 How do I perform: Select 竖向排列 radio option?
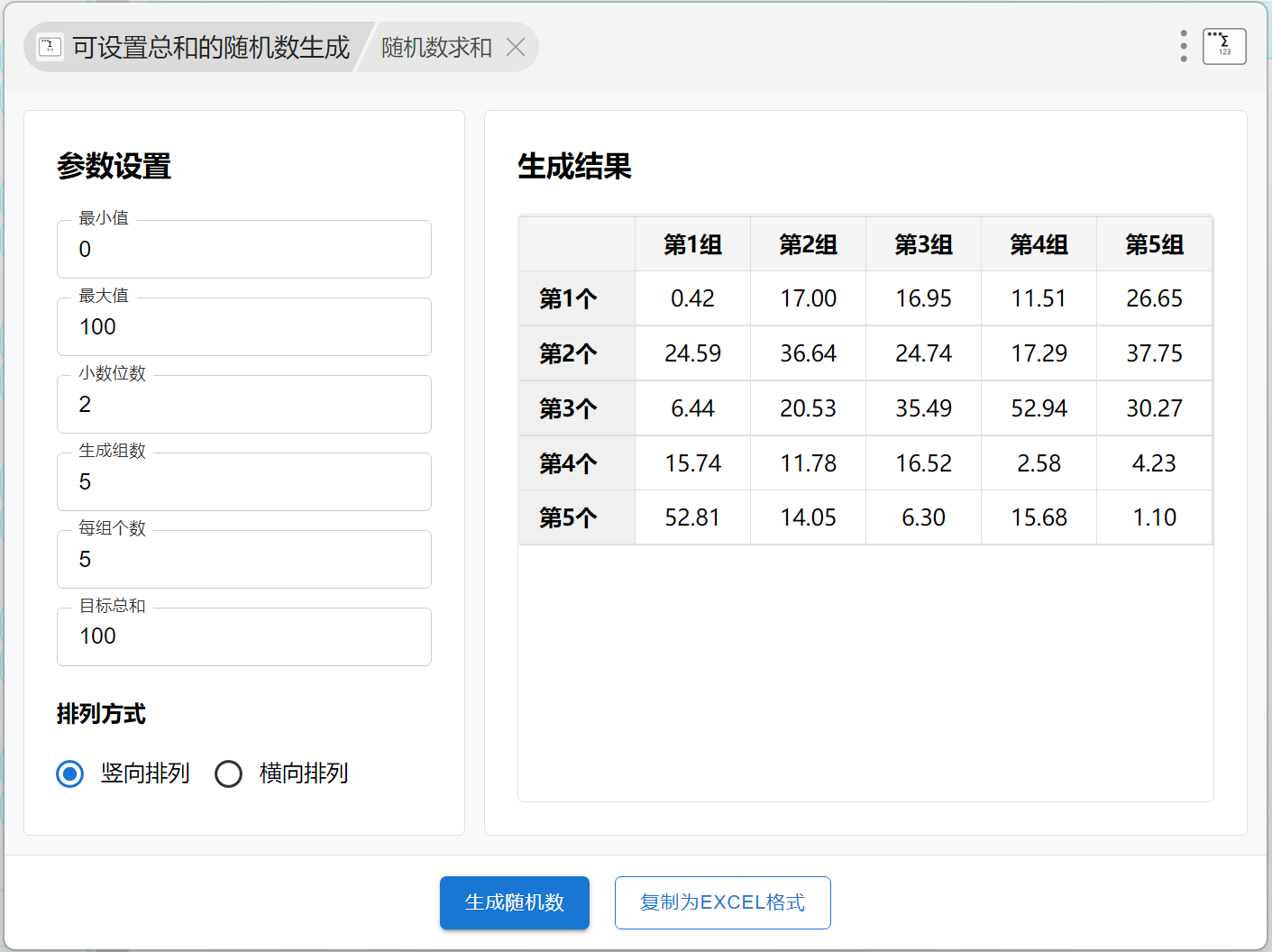(70, 773)
